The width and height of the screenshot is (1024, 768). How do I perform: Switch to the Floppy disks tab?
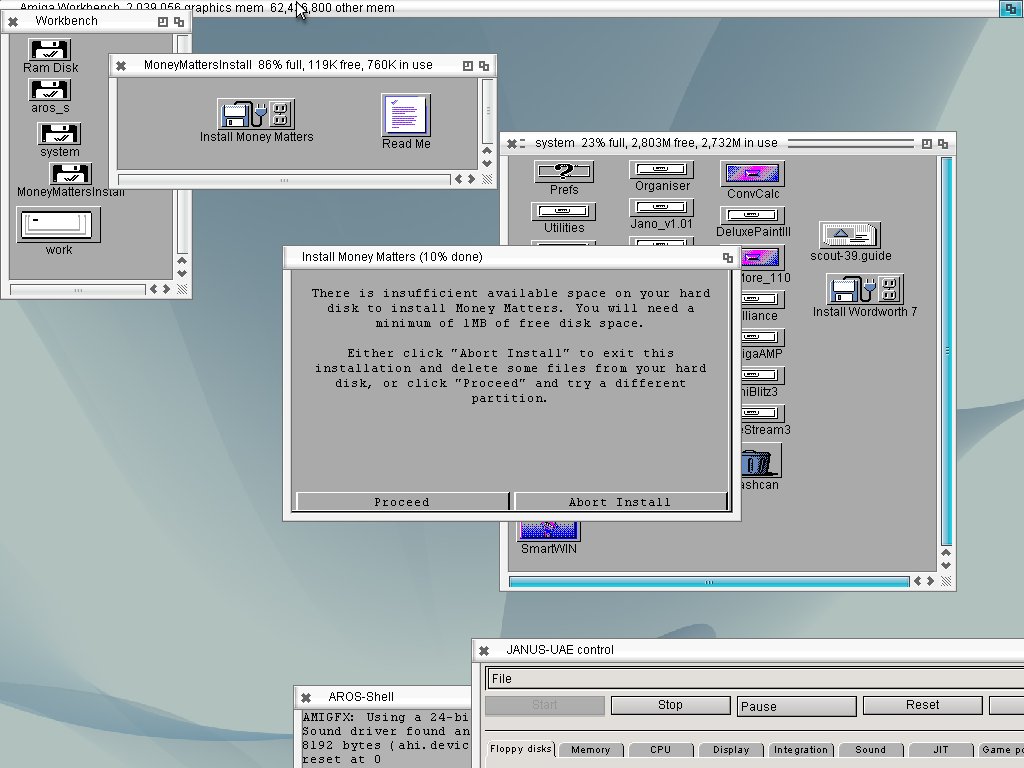(x=520, y=749)
